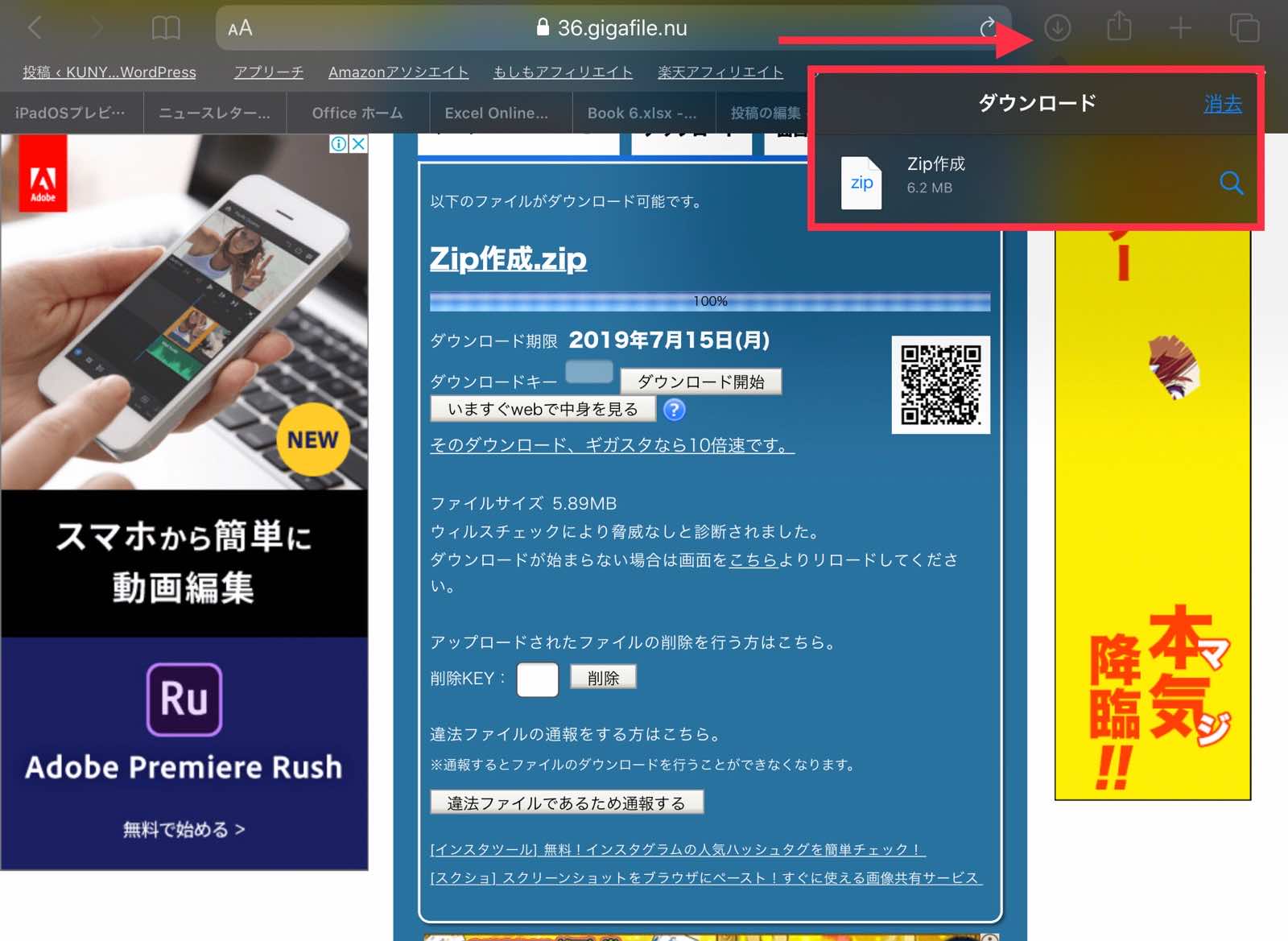Open the ギガスタなら10倍速 link
This screenshot has width=1288, height=941.
[612, 445]
